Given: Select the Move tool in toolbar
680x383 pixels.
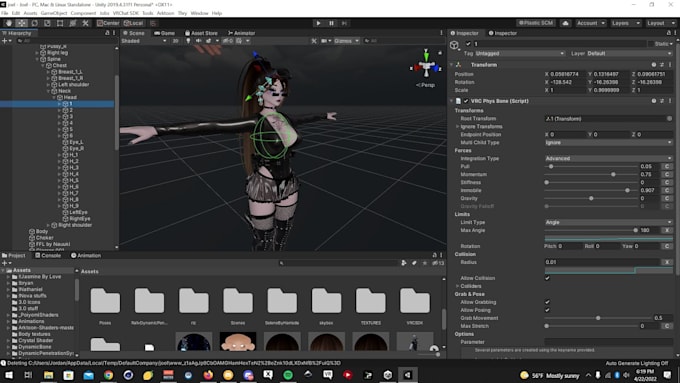Looking at the screenshot, I should pyautogui.click(x=22, y=23).
